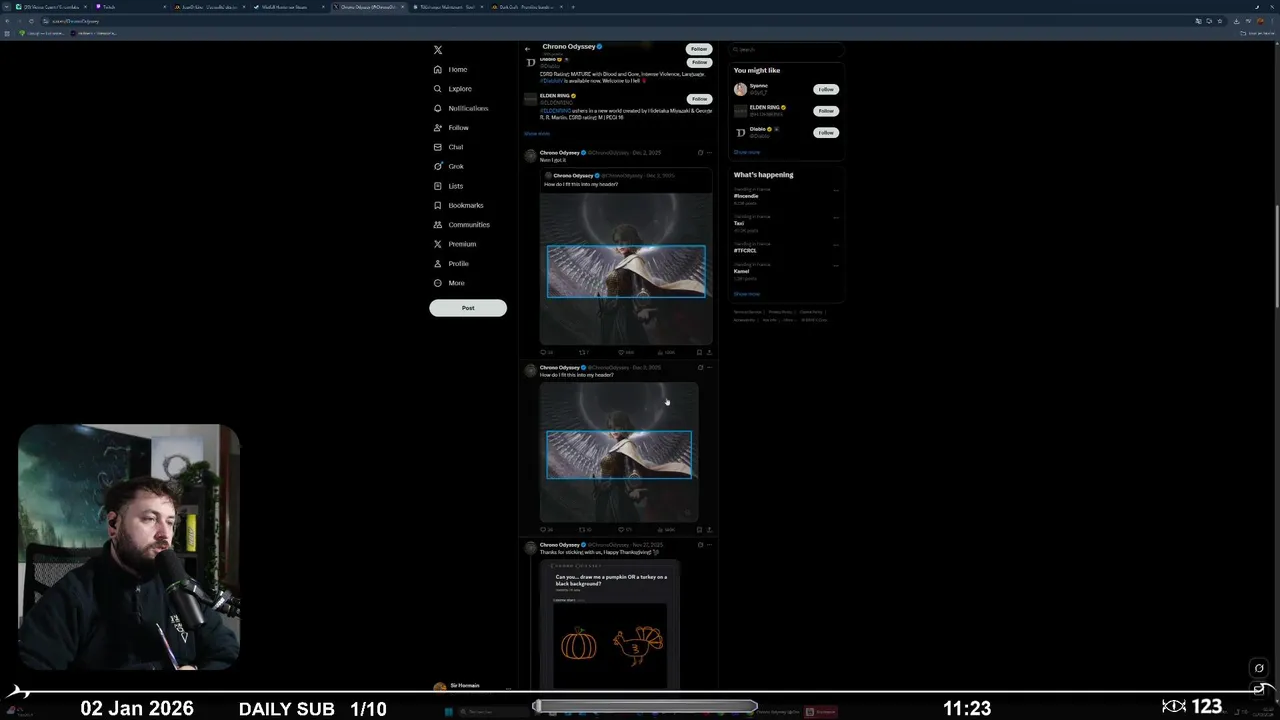
Task: Open more options on 'Nvm I got it' post
Action: (709, 153)
